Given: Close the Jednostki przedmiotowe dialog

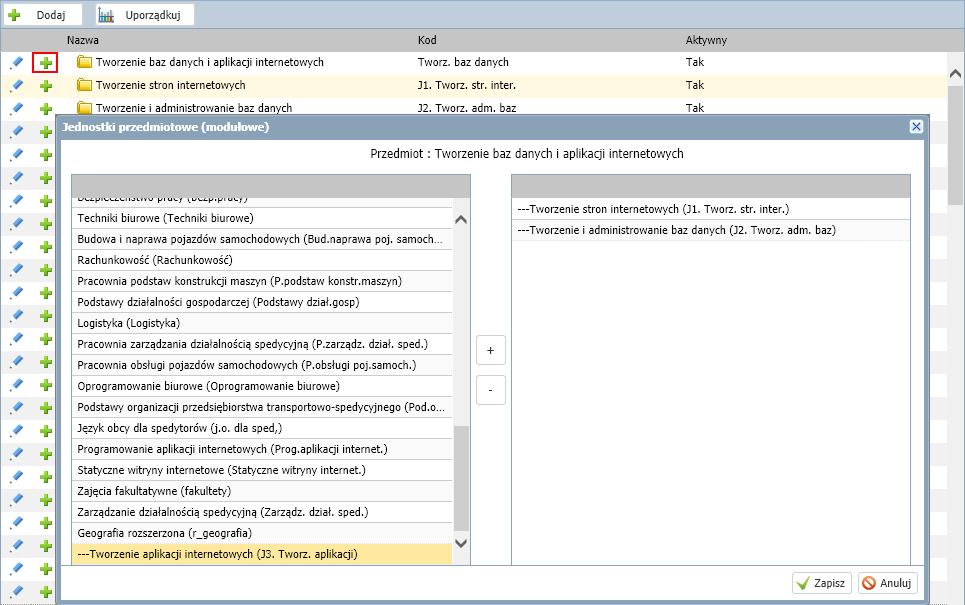Looking at the screenshot, I should 916,127.
